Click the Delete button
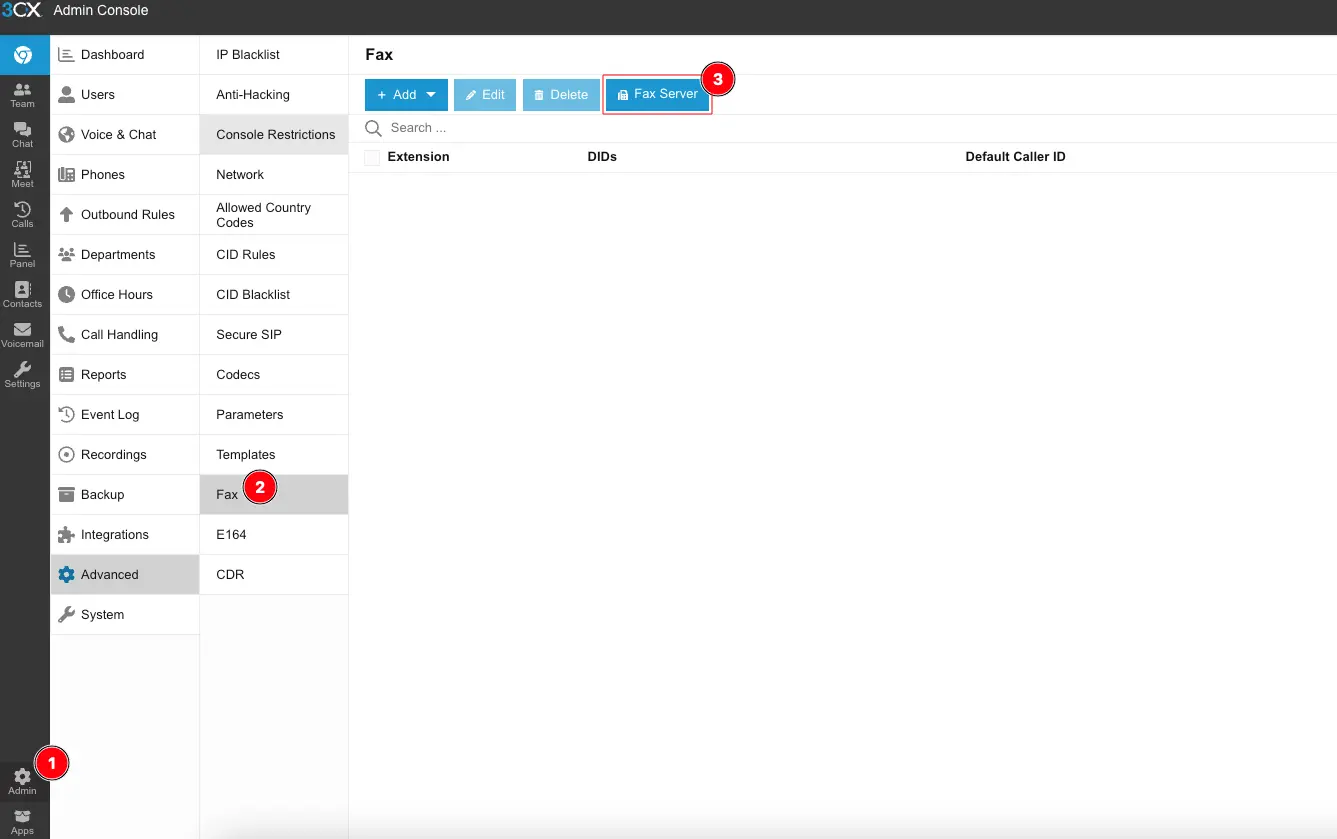Screen dimensions: 1337x839 [x=561, y=95]
